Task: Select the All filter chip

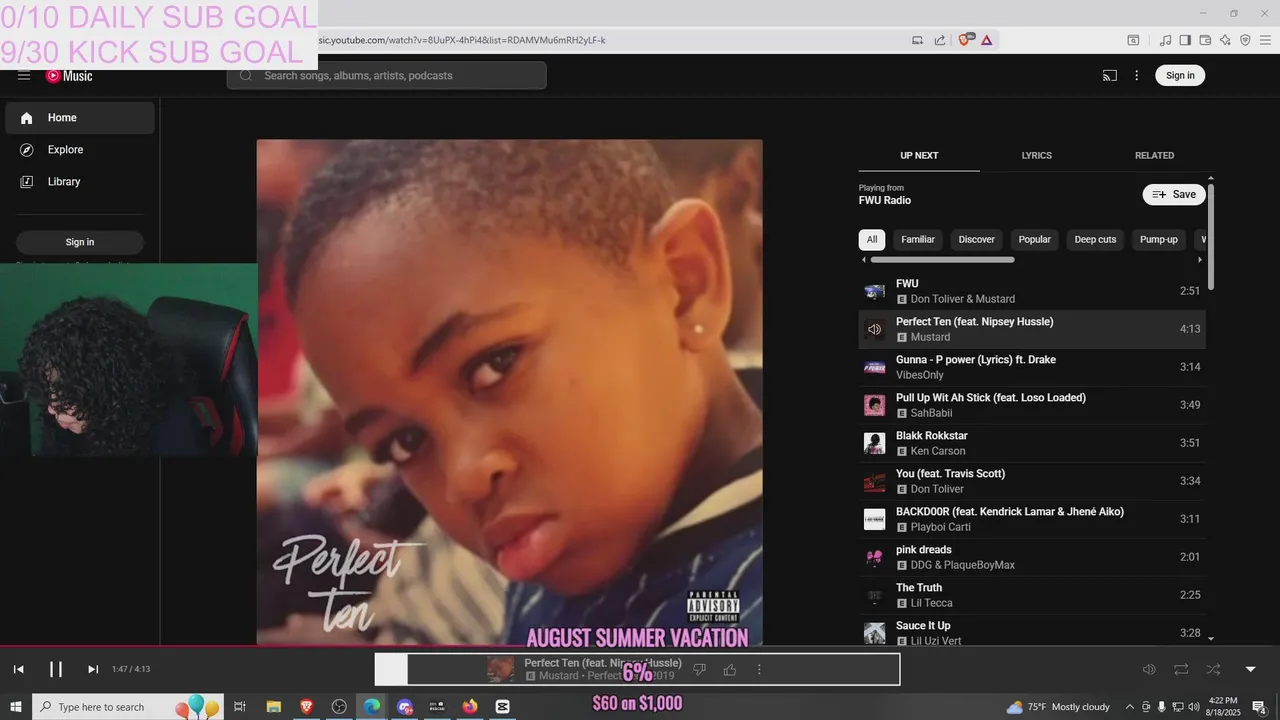Action: (872, 239)
